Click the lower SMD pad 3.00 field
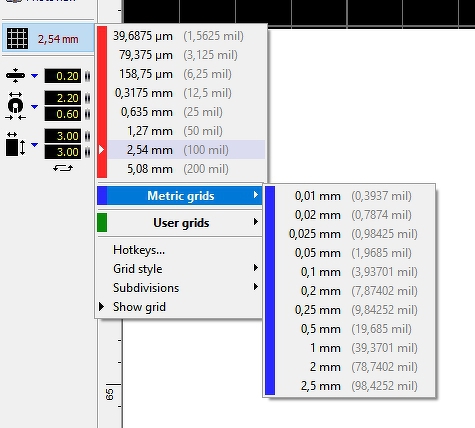 tap(63, 152)
